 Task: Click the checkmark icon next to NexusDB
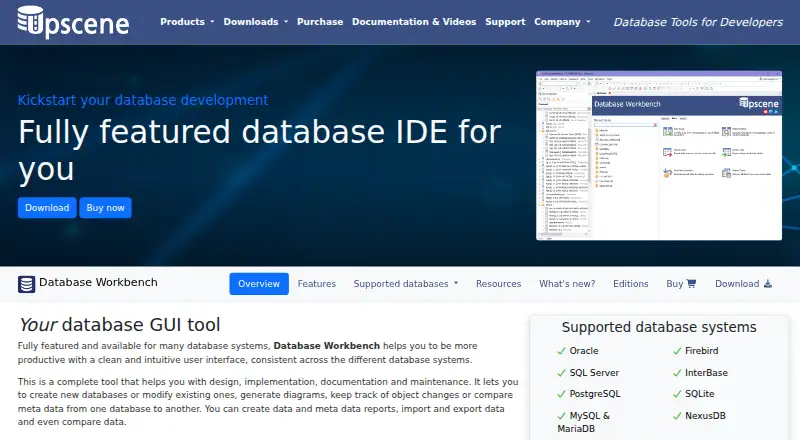[x=677, y=416]
